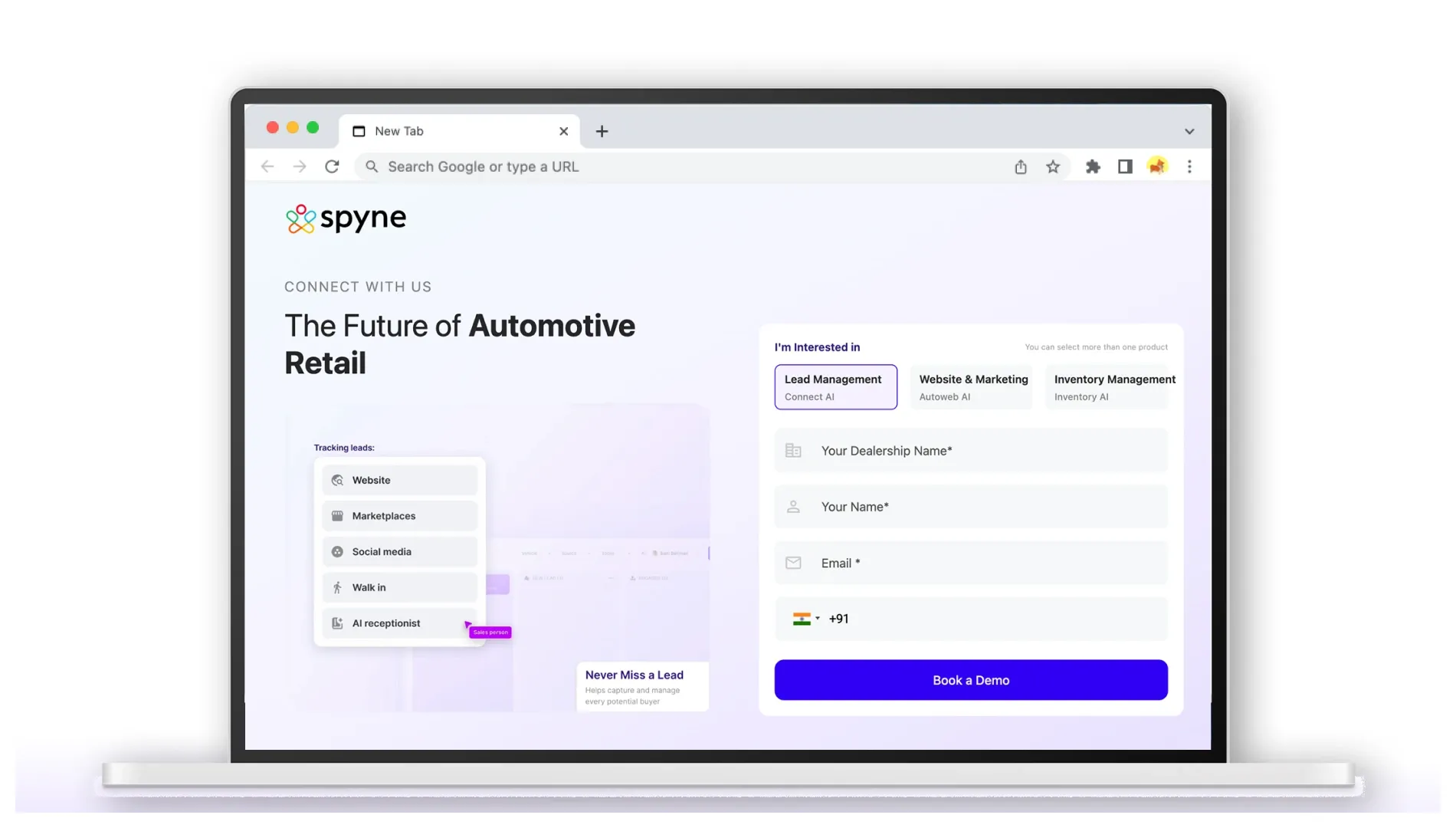The image size is (1456, 828).
Task: Click the browser forward arrow
Action: (x=300, y=166)
